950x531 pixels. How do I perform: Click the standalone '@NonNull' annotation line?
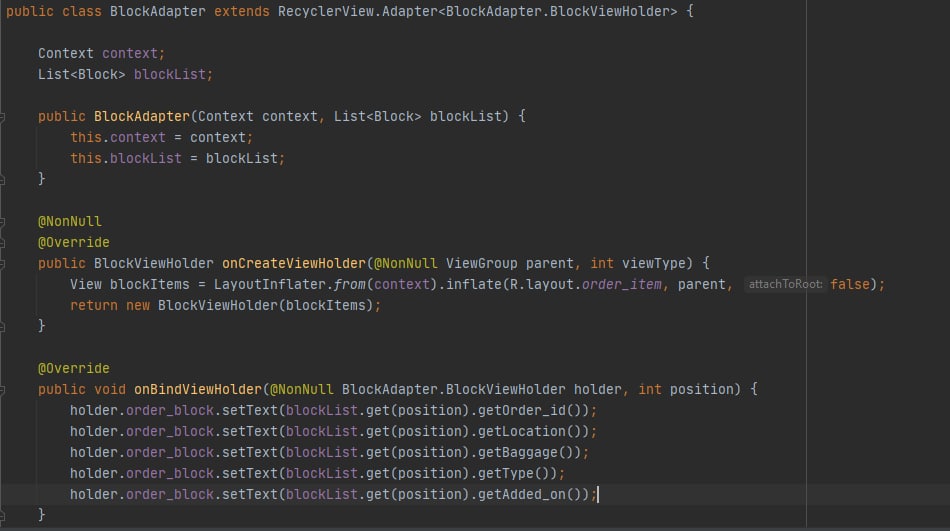70,222
